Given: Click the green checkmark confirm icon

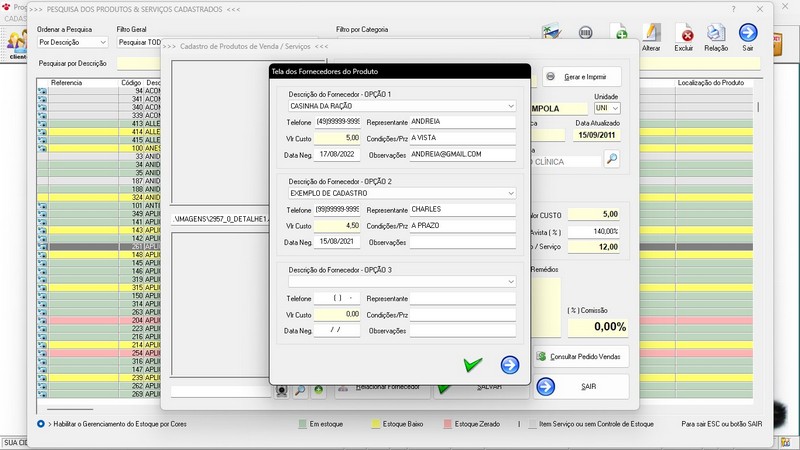Looking at the screenshot, I should (x=473, y=365).
